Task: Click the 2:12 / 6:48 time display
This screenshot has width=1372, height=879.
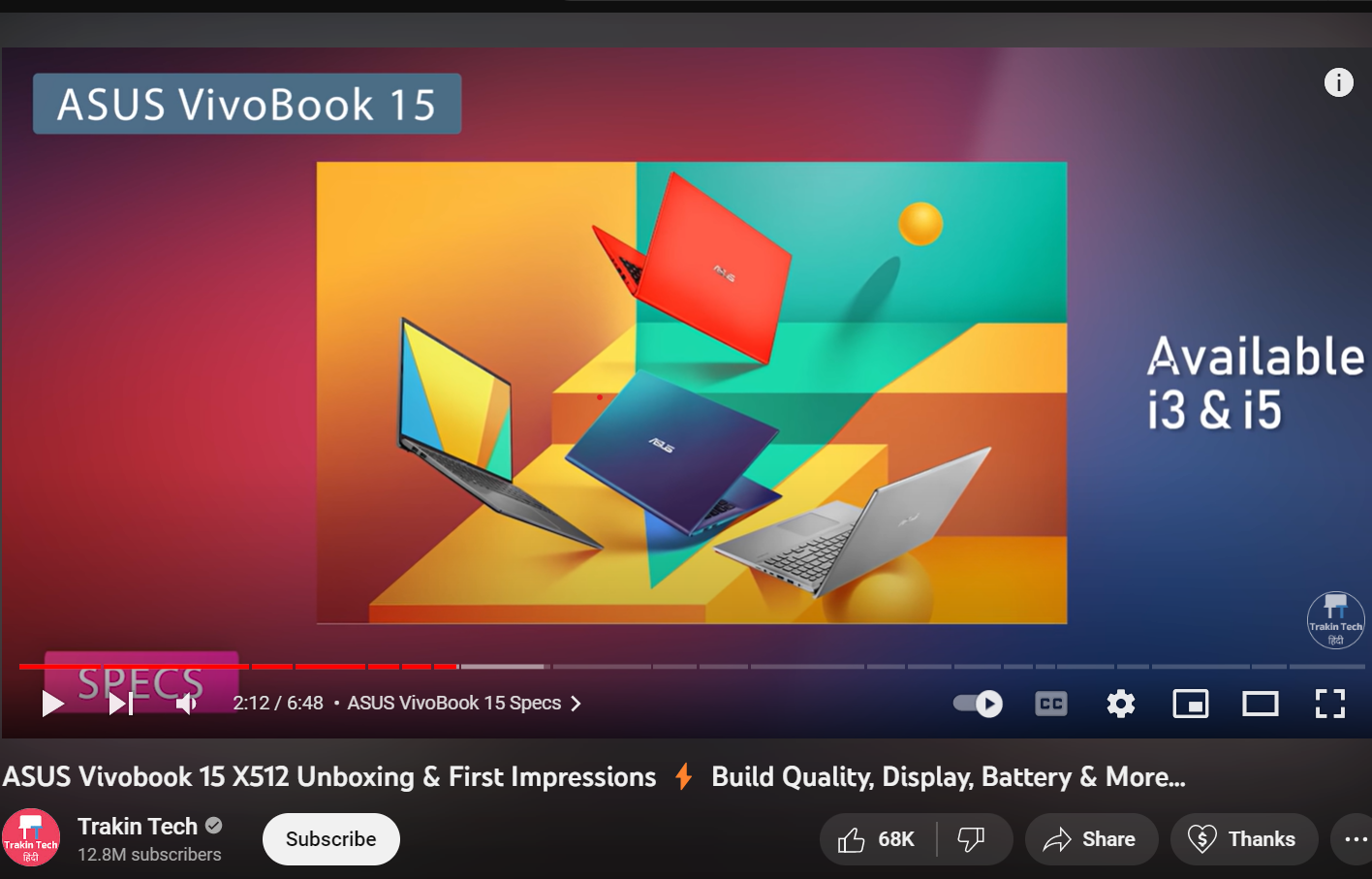Action: point(278,704)
